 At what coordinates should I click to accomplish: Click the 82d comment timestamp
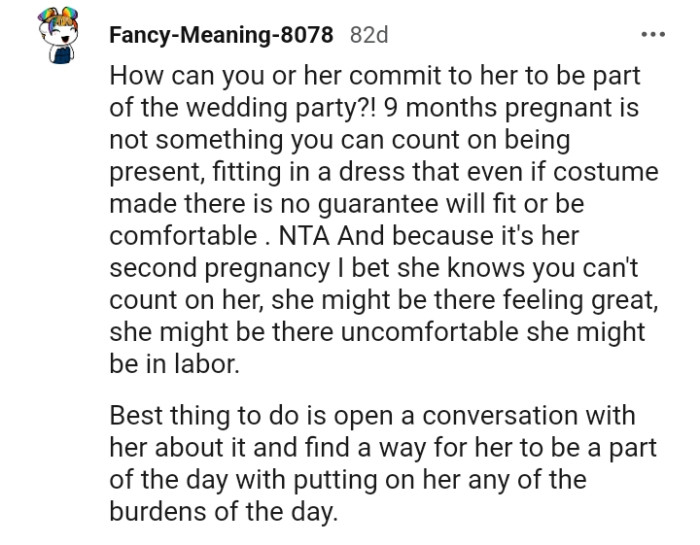click(369, 34)
